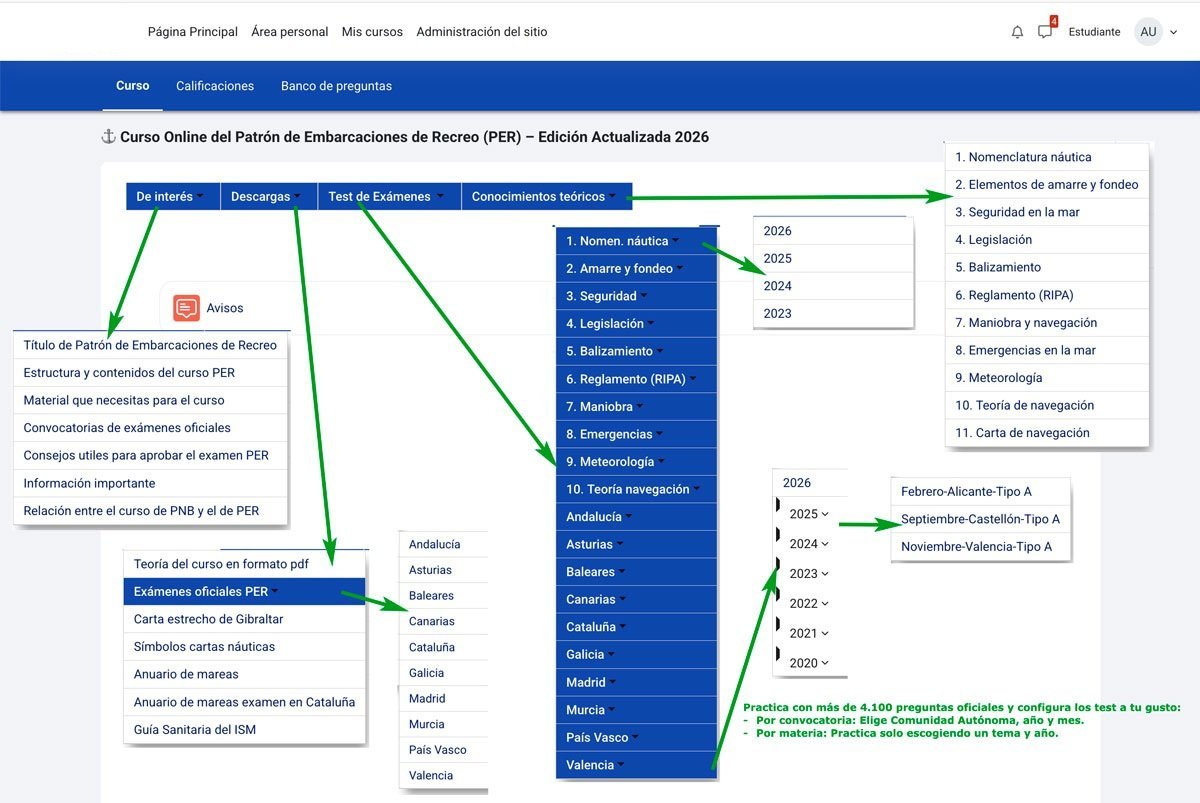Select Septiembre-Castellón-Tipo A exam
1200x803 pixels.
980,519
